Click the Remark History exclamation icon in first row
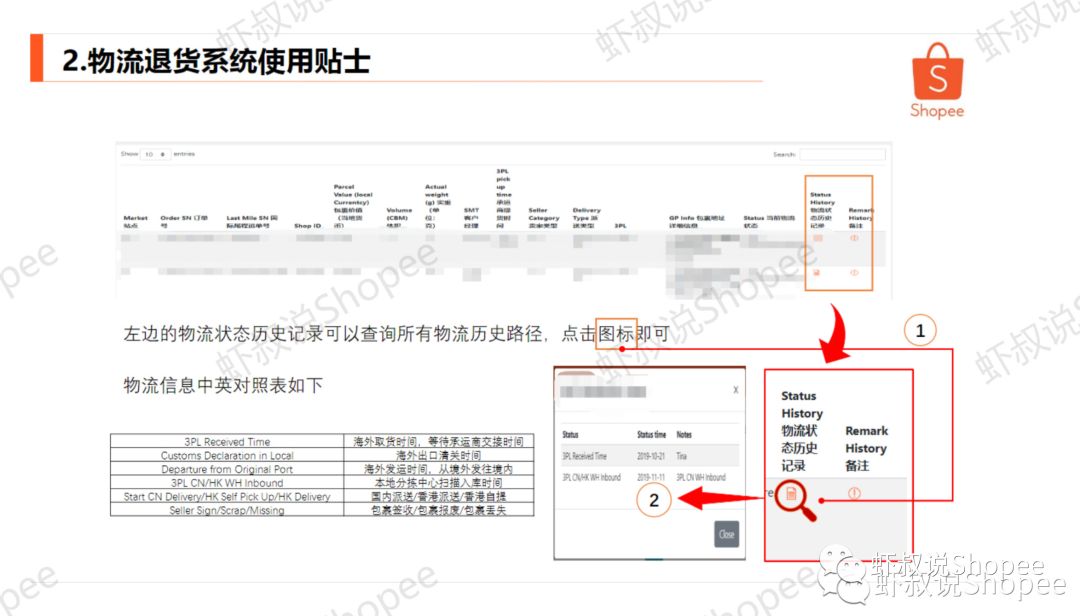Image resolution: width=1080 pixels, height=616 pixels. [x=854, y=237]
